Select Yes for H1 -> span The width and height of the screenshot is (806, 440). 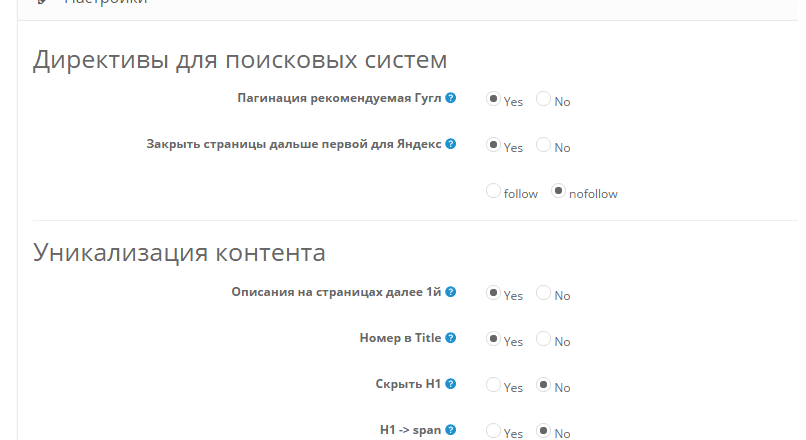click(493, 431)
